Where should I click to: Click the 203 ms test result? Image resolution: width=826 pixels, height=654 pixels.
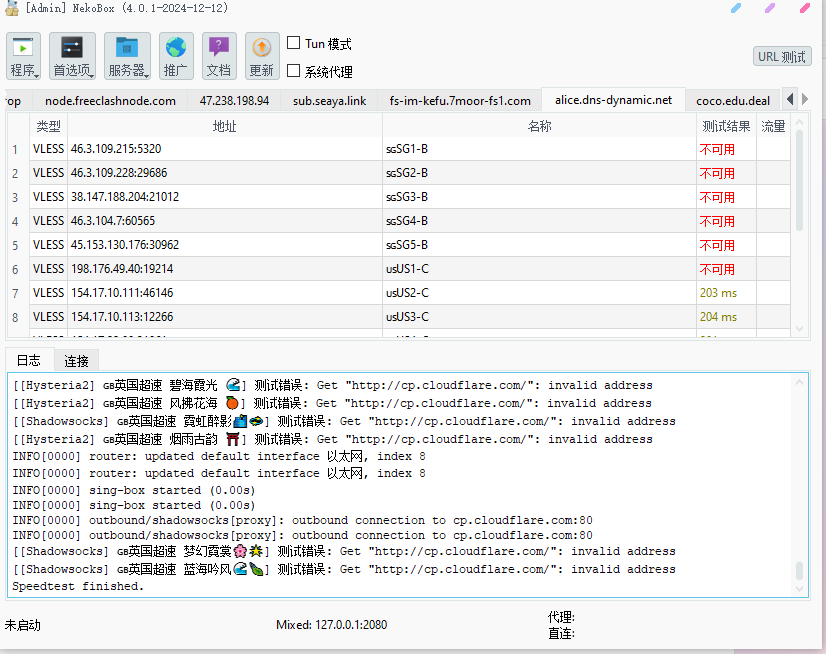coord(718,293)
